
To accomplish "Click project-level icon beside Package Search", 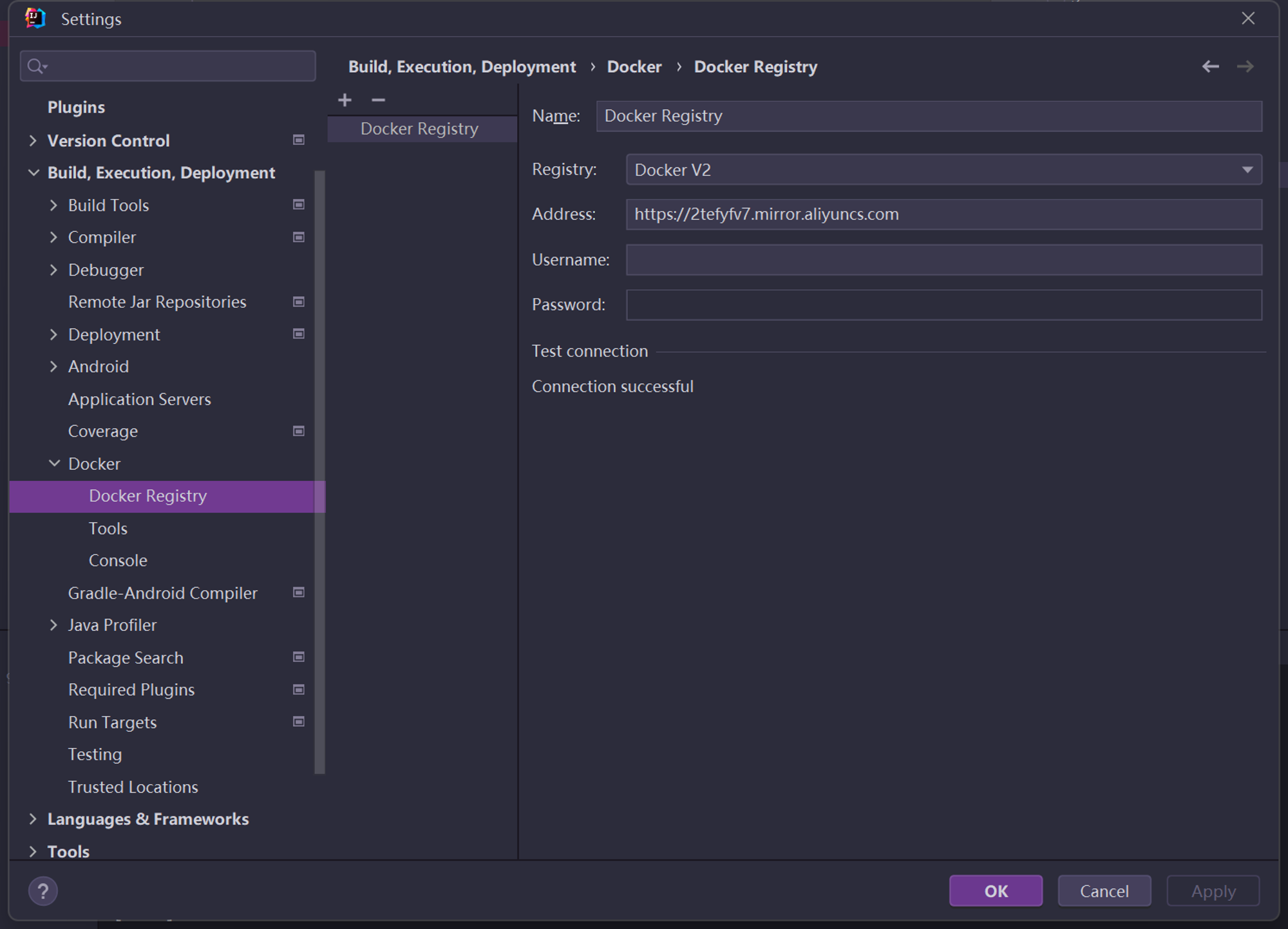I will (298, 657).
